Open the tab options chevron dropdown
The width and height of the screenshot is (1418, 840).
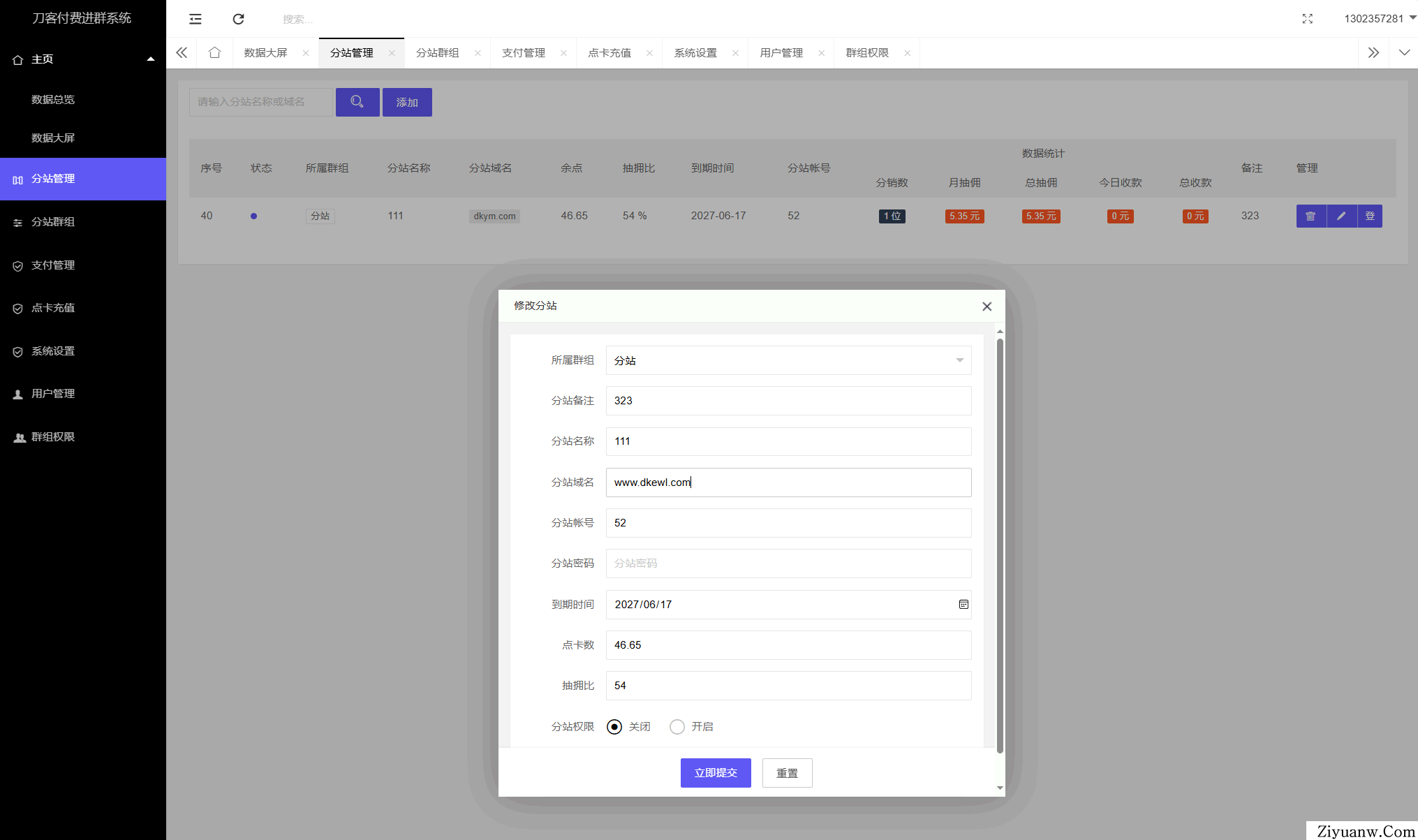click(1404, 53)
